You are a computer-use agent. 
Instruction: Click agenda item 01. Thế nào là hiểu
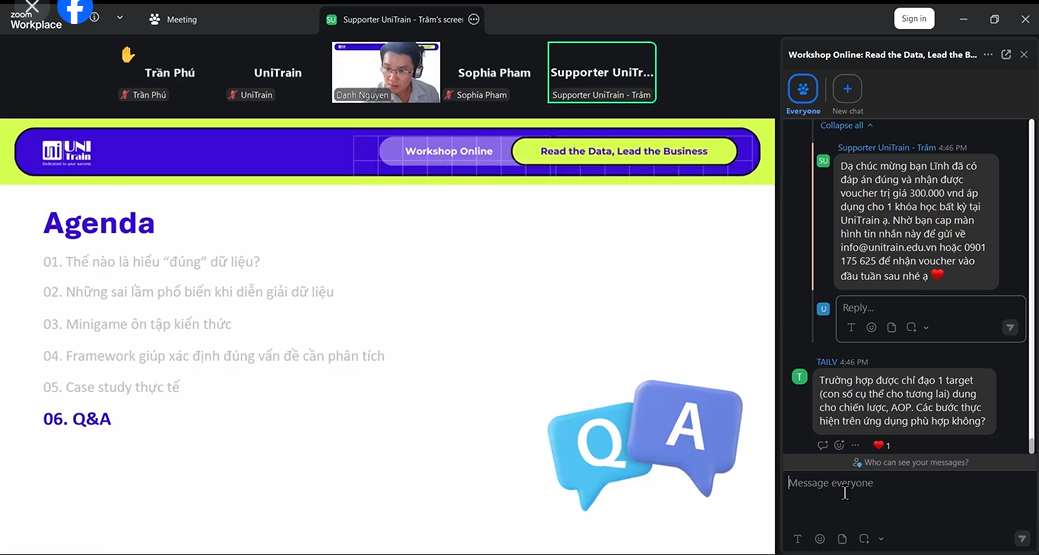[x=152, y=262]
